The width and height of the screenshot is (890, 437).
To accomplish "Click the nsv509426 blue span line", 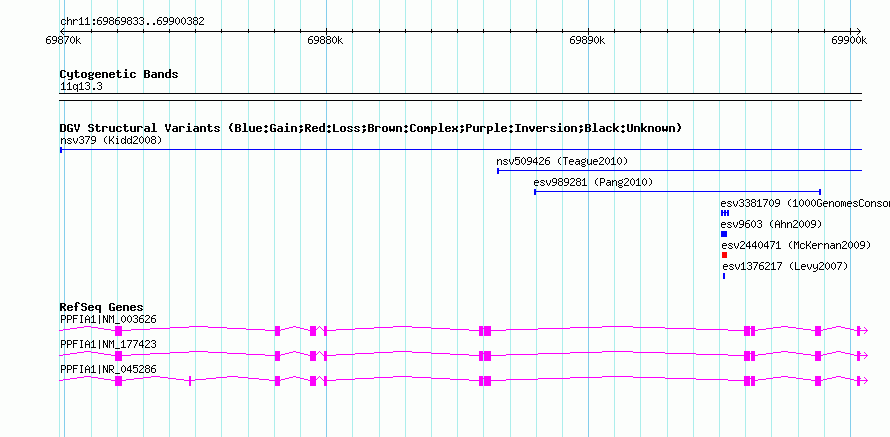I will (679, 170).
